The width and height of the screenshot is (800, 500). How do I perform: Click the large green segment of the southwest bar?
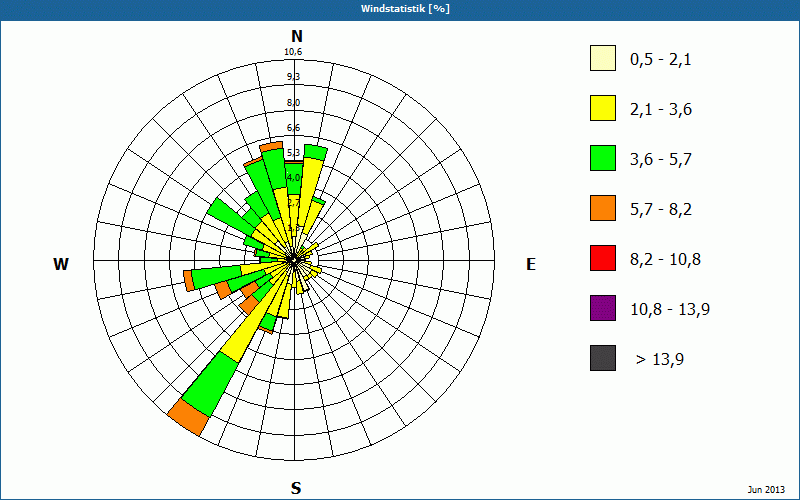point(210,384)
